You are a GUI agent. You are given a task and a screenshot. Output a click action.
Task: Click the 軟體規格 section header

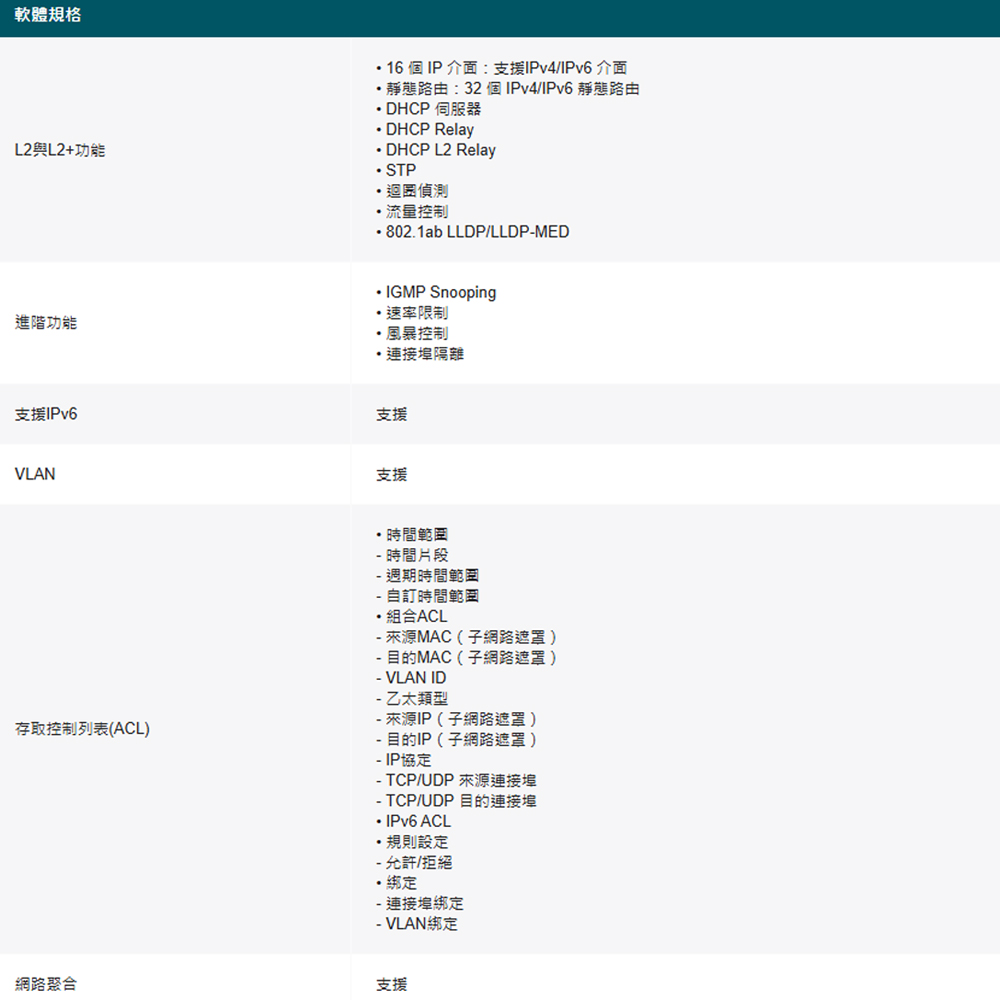pos(48,17)
